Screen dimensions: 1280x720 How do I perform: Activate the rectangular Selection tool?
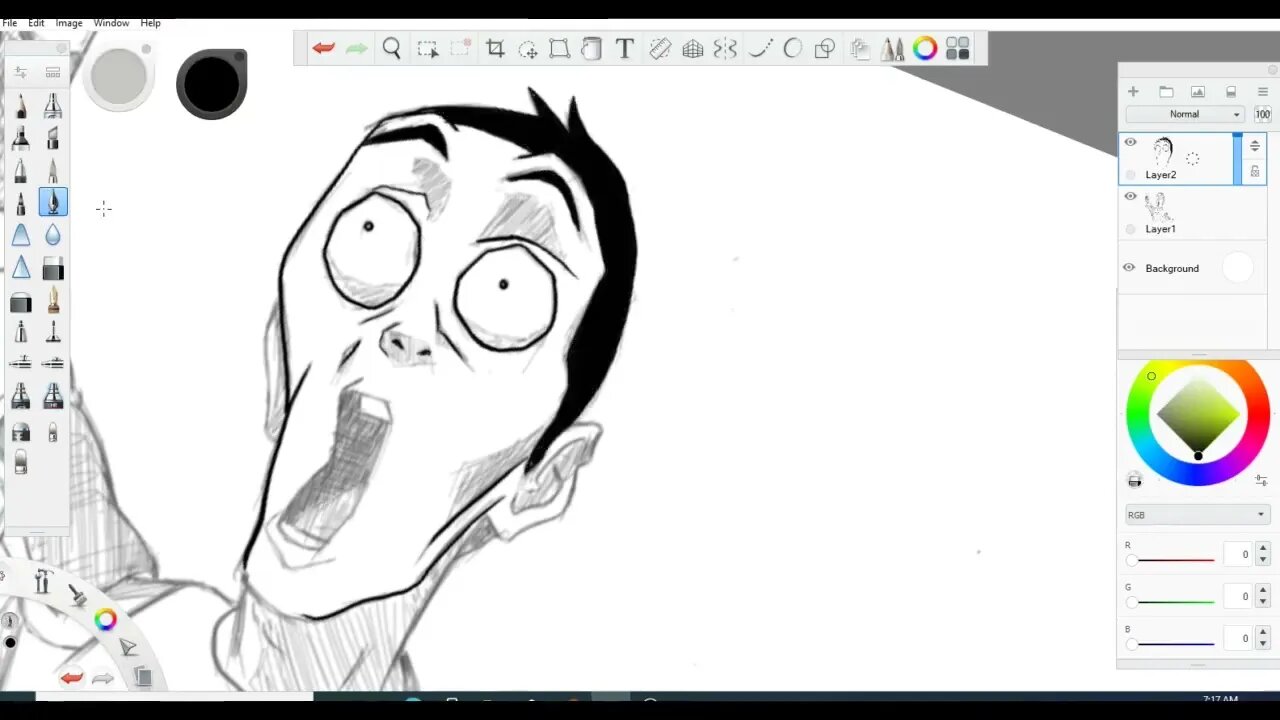(428, 48)
